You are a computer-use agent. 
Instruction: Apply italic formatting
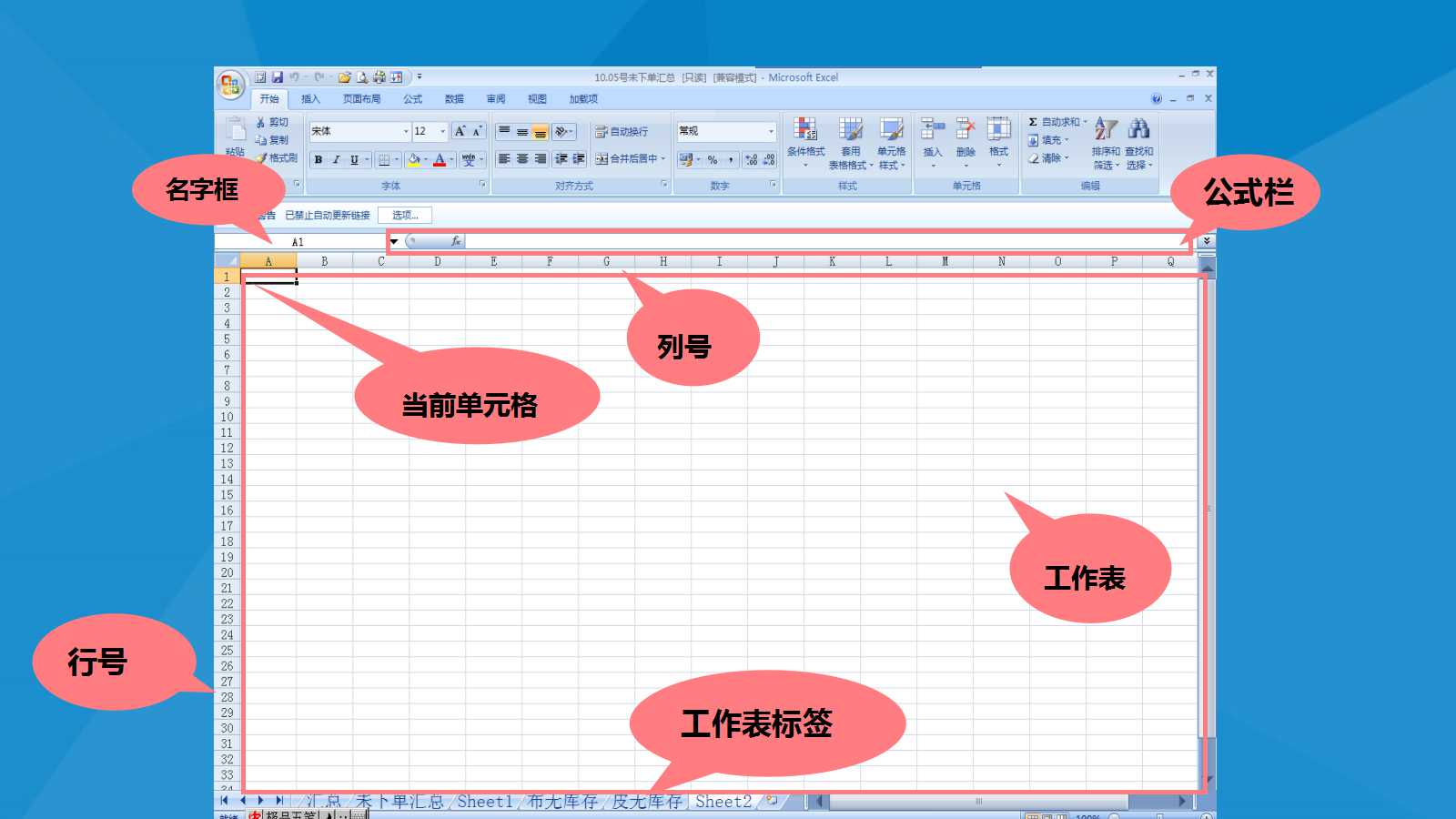[336, 159]
